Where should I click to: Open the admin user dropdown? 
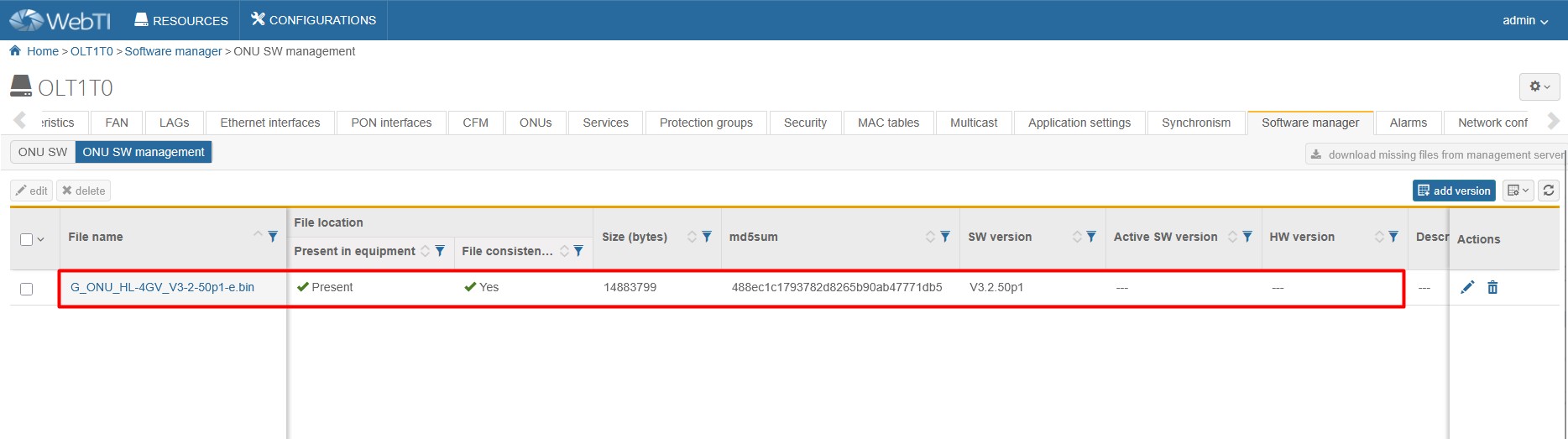pyautogui.click(x=1524, y=20)
